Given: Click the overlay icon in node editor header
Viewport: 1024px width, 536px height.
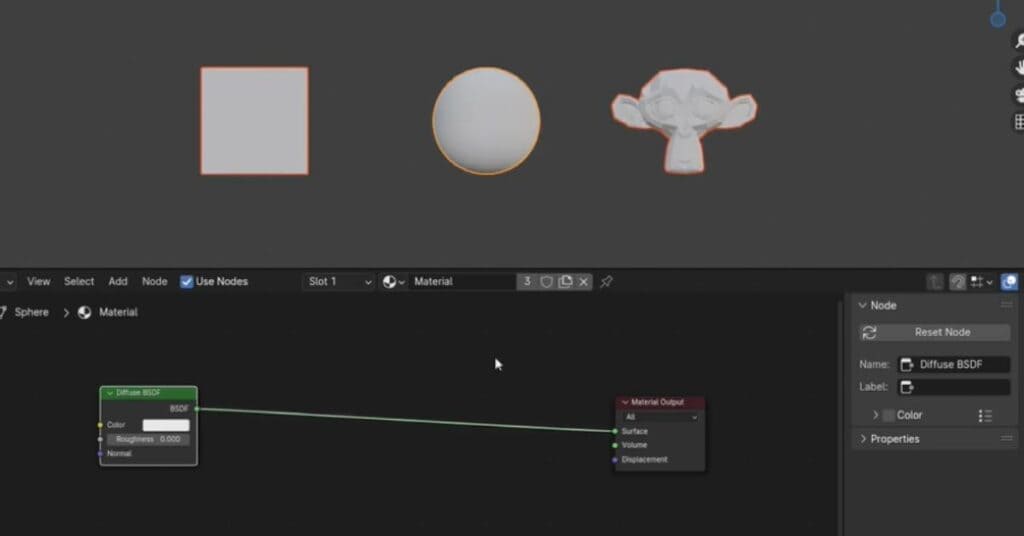Looking at the screenshot, I should click(x=1009, y=283).
